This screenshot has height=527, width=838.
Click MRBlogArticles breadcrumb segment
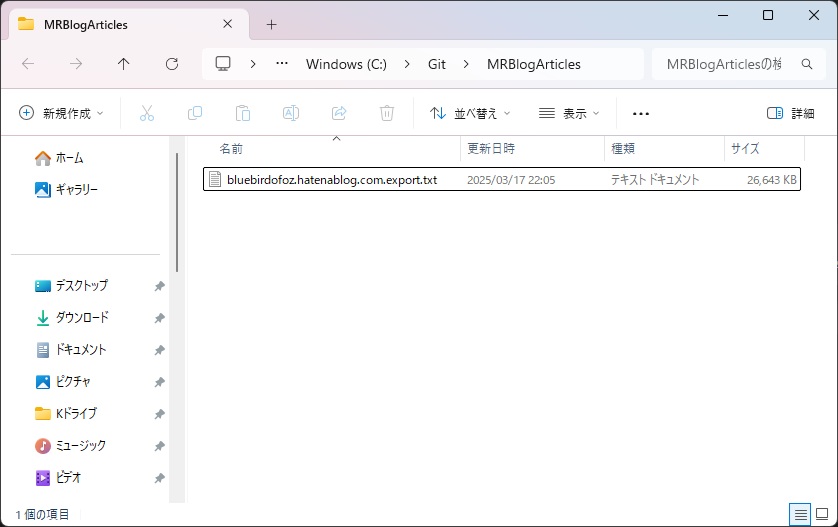click(x=533, y=64)
